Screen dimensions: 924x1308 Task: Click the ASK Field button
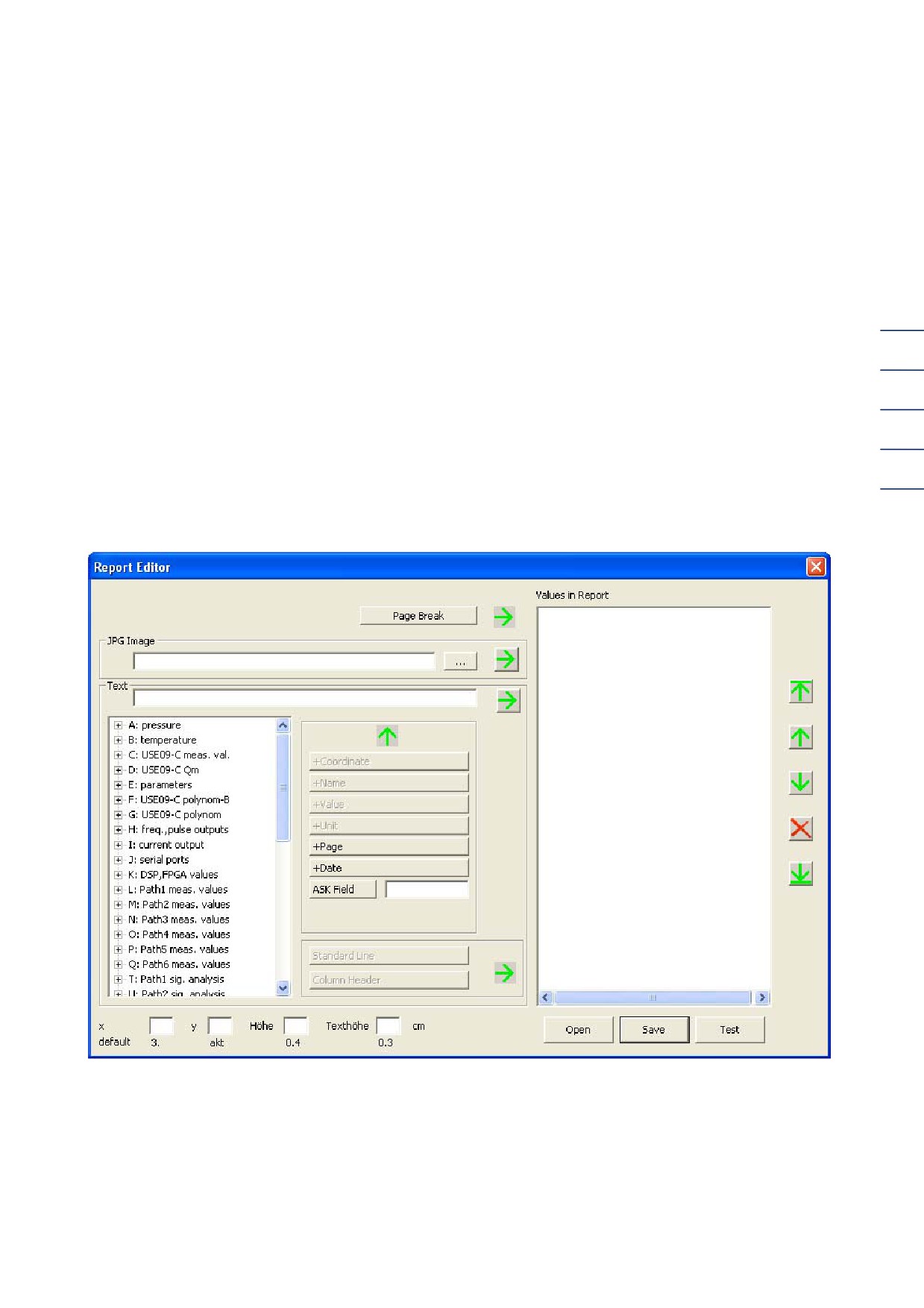tap(343, 890)
